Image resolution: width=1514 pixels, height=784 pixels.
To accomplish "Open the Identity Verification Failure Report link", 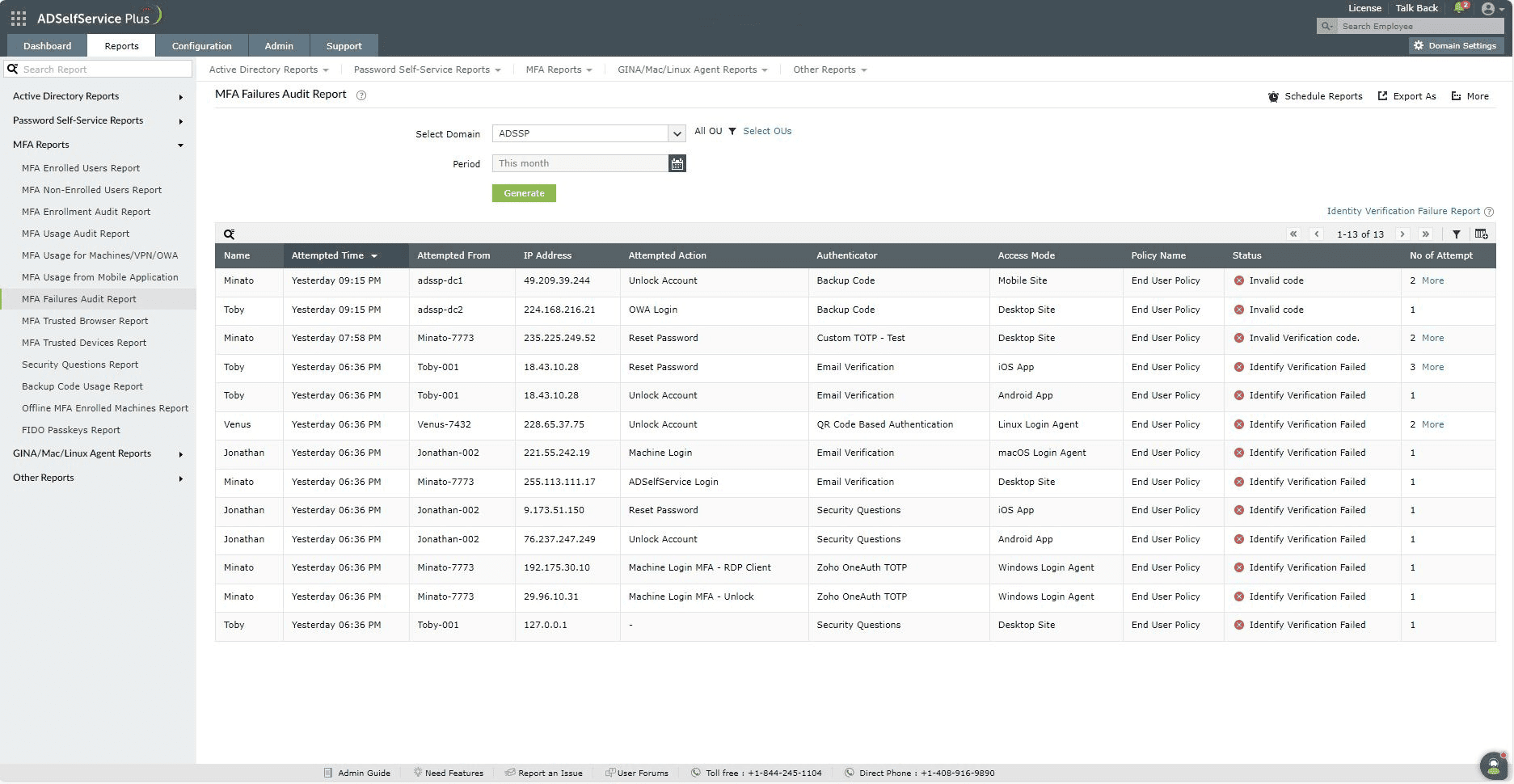I will (x=1402, y=211).
